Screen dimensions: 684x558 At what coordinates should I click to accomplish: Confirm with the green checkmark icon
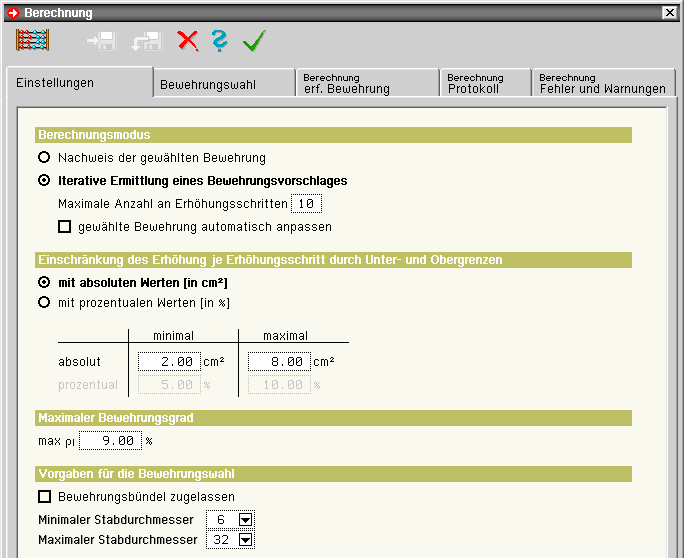pos(254,41)
